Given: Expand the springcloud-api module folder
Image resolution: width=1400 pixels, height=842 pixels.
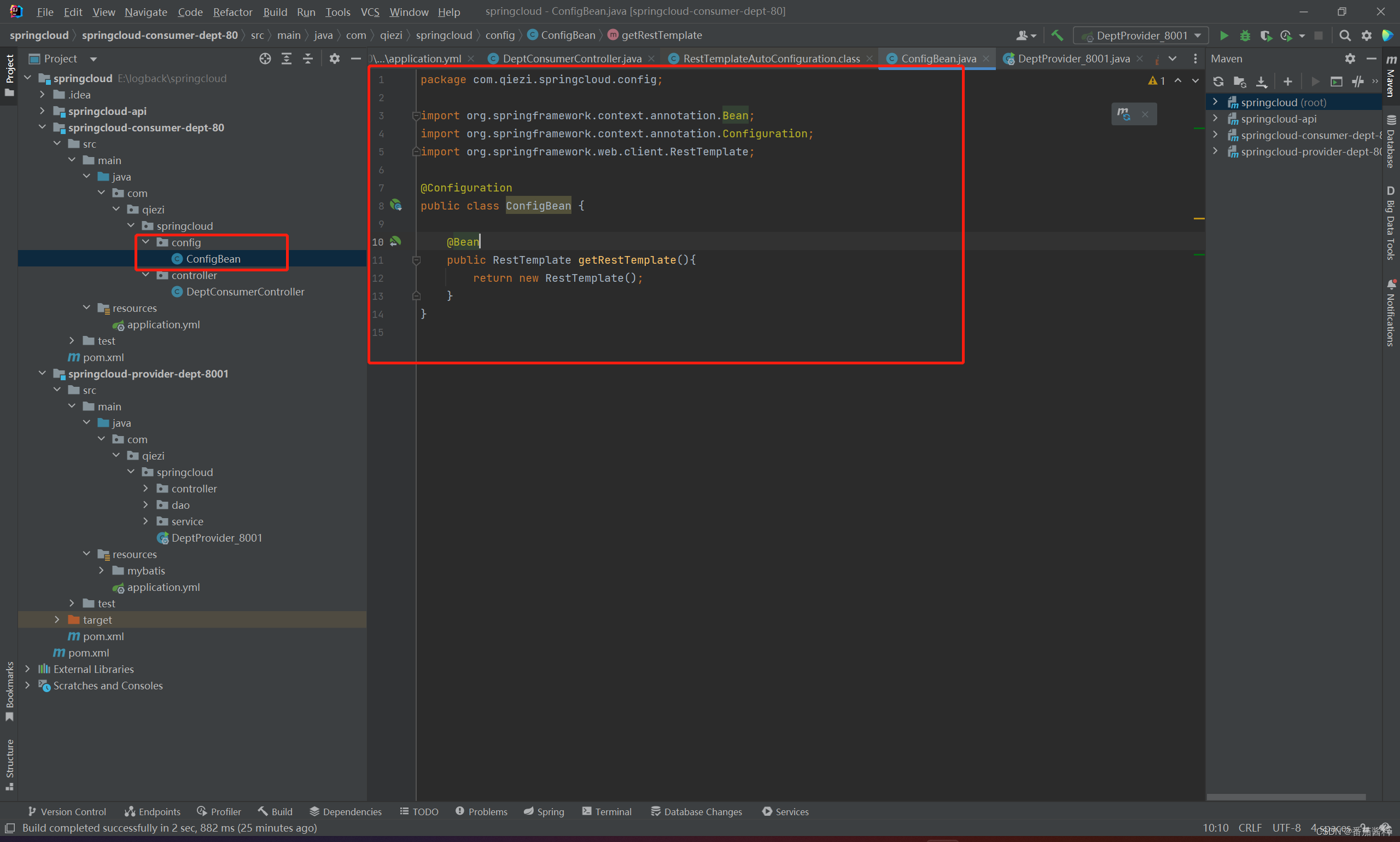Looking at the screenshot, I should click(43, 111).
